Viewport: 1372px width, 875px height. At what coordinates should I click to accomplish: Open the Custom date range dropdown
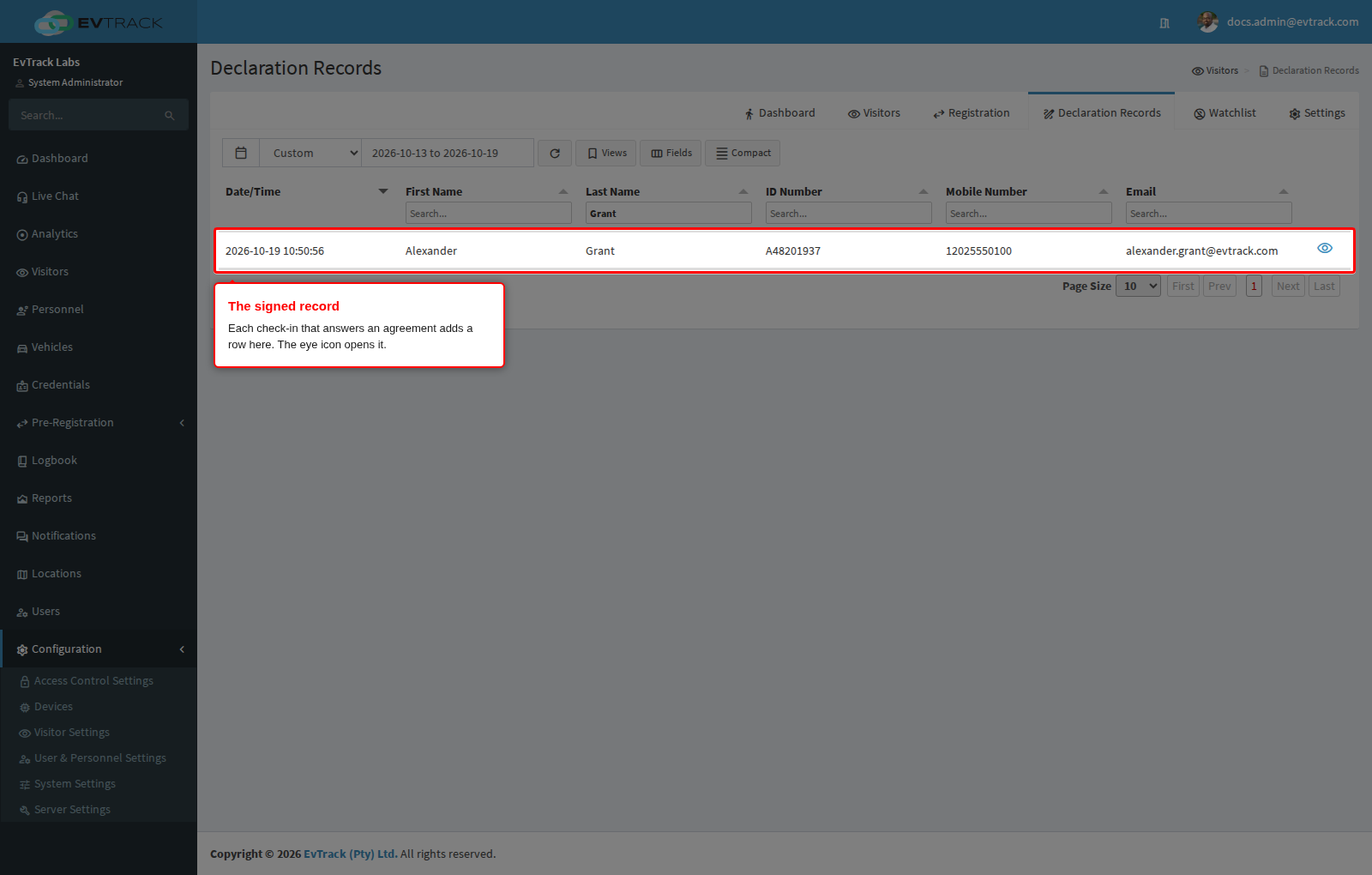coord(310,153)
